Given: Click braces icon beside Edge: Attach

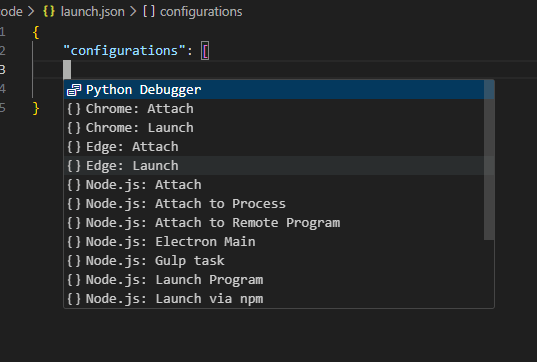Looking at the screenshot, I should click(74, 147).
